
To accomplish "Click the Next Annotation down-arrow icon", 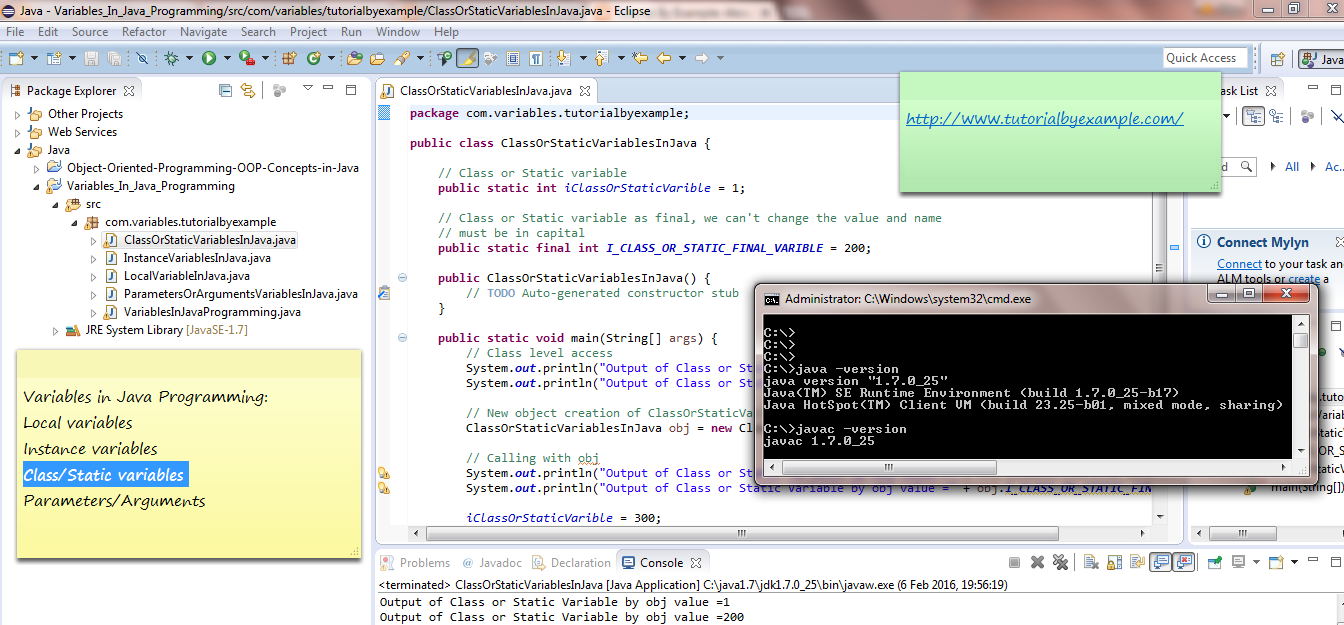I will [x=563, y=58].
